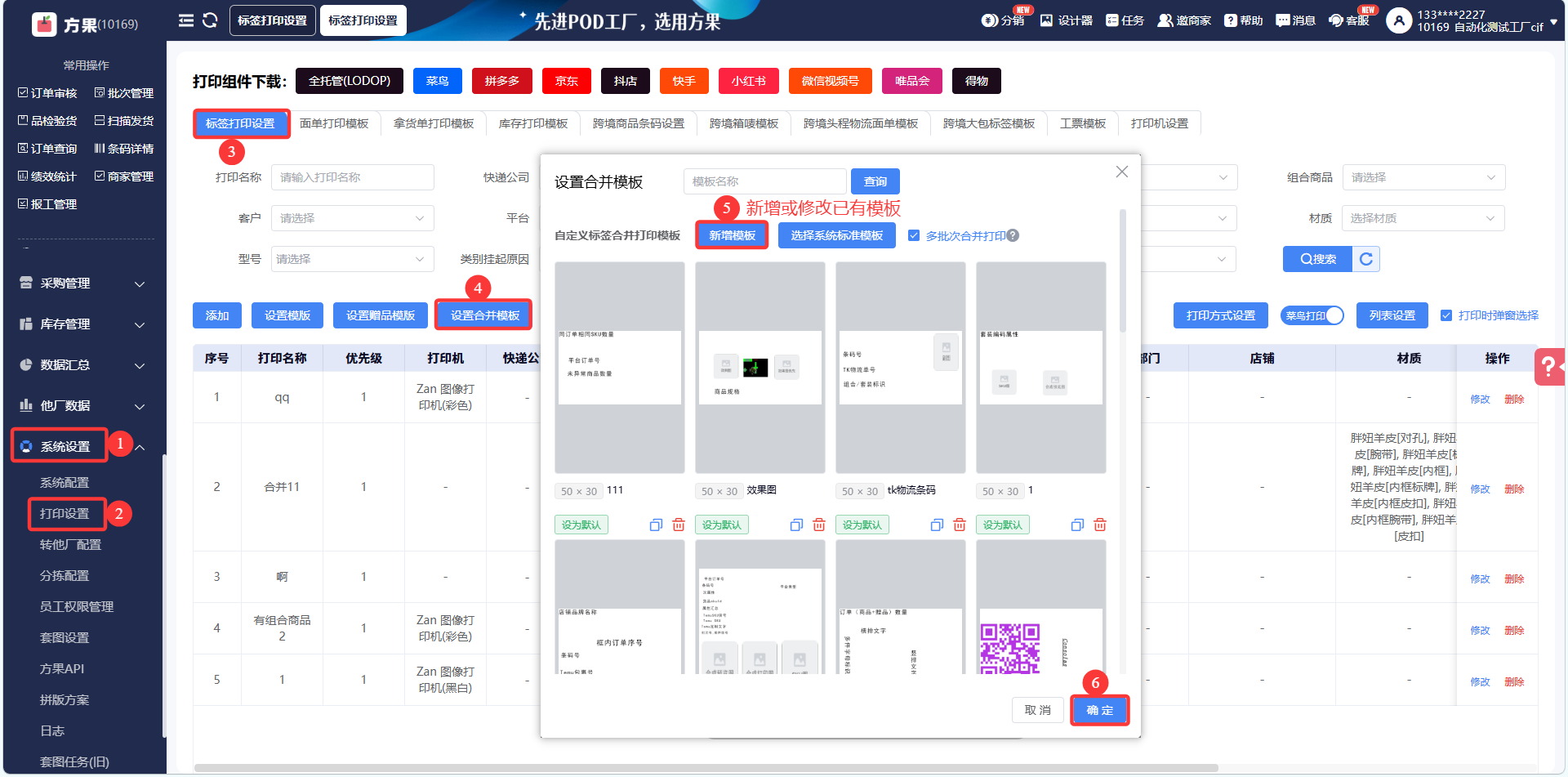Open the 客户 dropdown
The width and height of the screenshot is (1568, 777).
pos(352,218)
